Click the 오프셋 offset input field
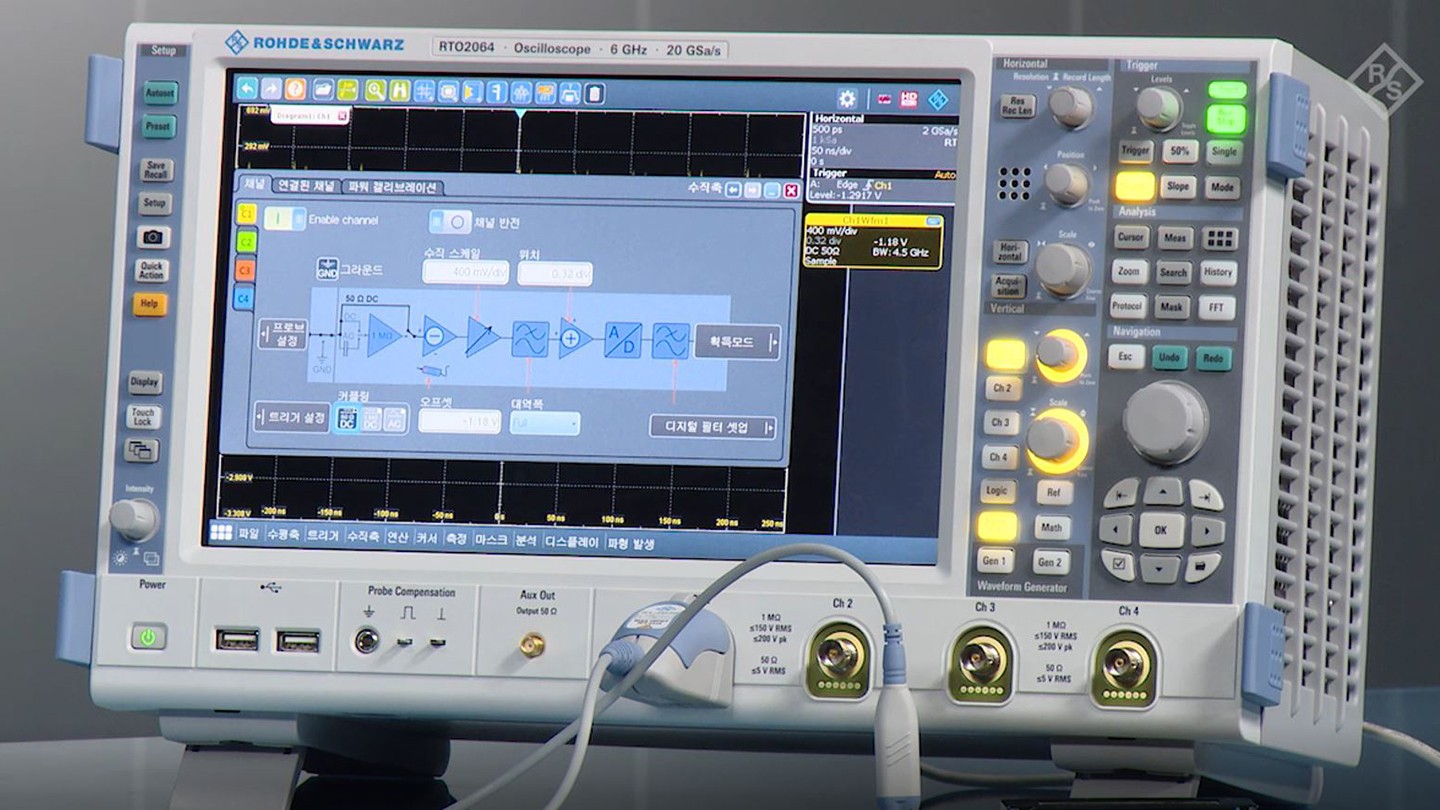 coord(459,422)
